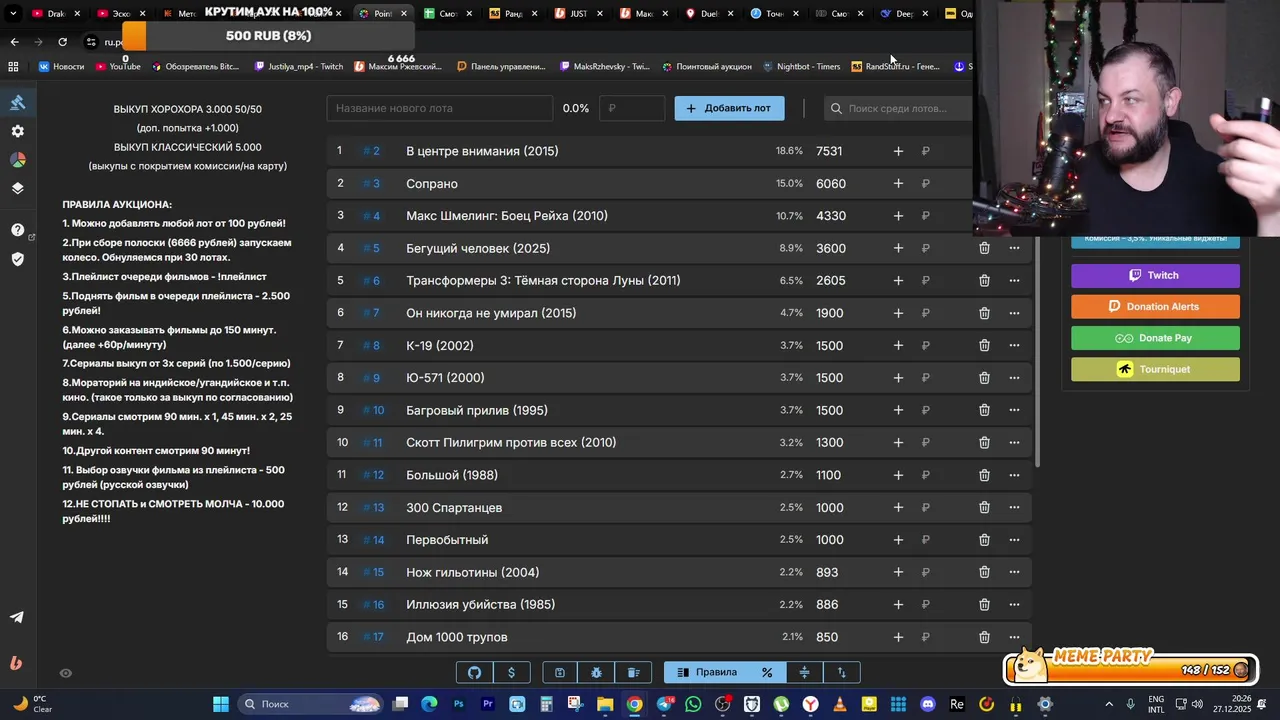
Task: Switch to the JUST browser tab
Action: 578,14
